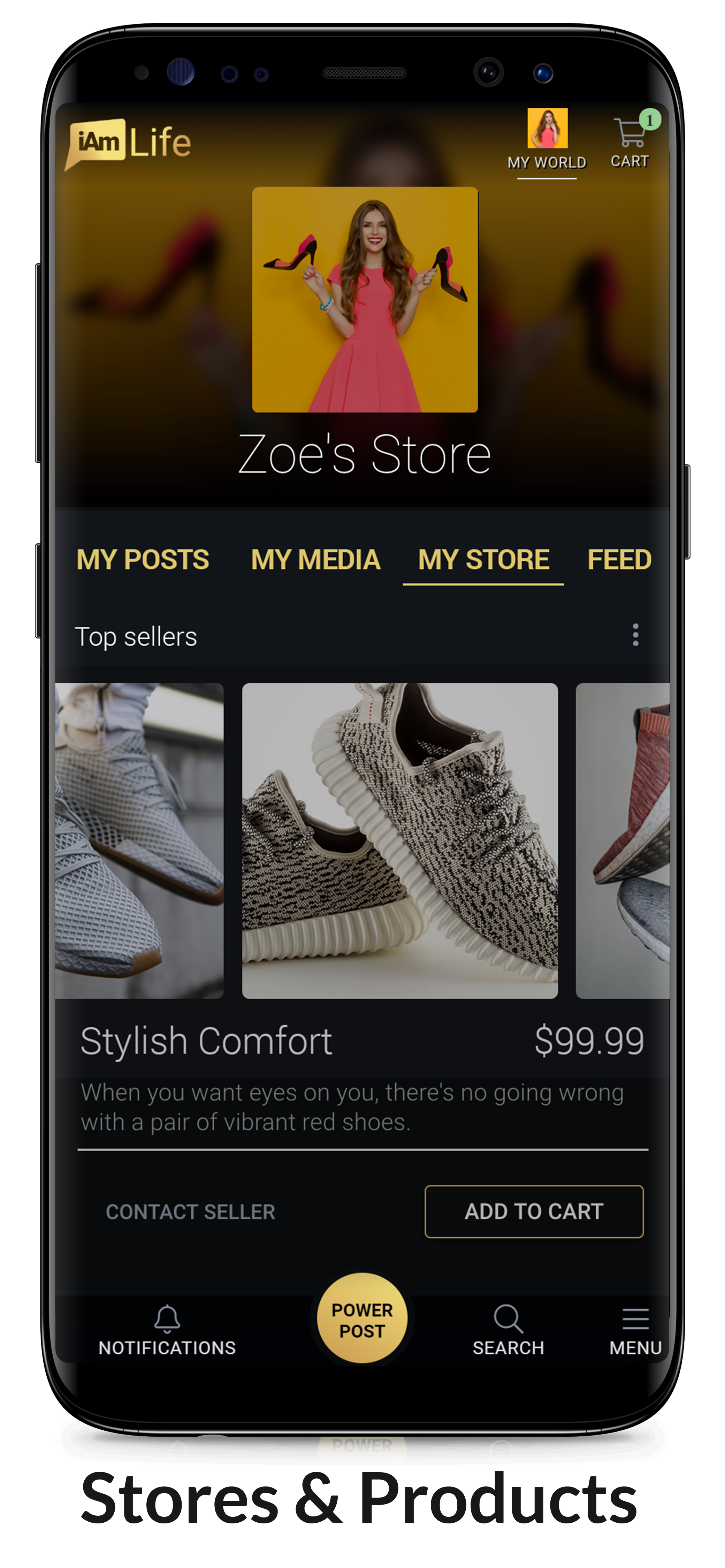Tap the Stylish Comfort product title

[206, 1041]
